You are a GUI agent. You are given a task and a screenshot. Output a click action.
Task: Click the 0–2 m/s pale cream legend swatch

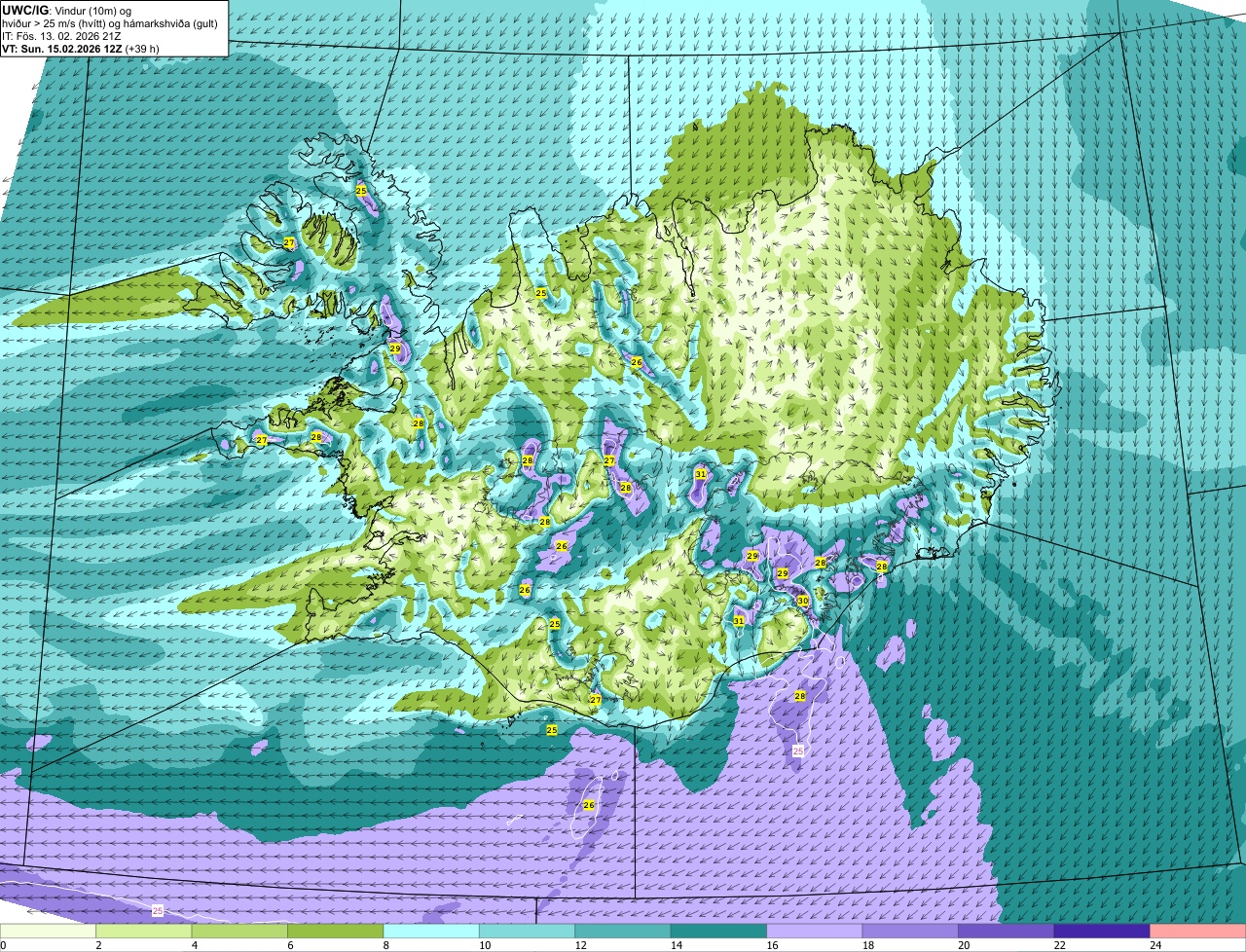point(49,931)
